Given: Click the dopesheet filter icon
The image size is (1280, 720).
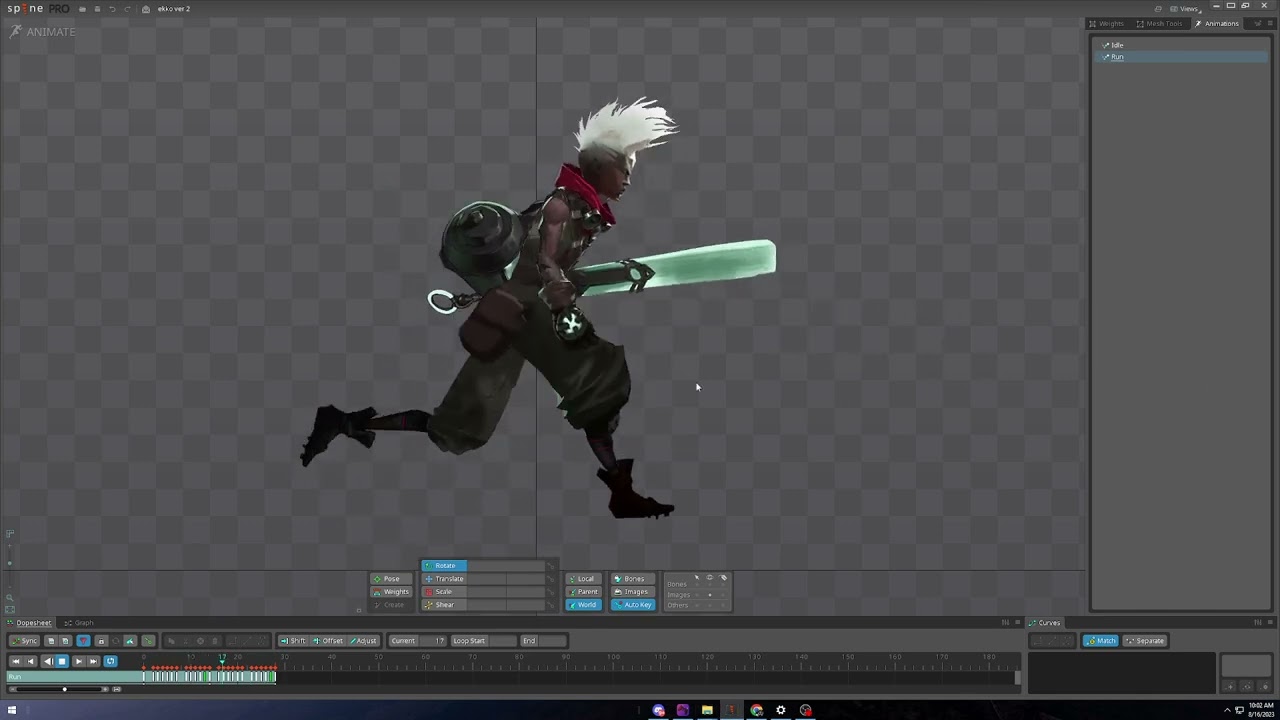Looking at the screenshot, I should click(x=83, y=641).
